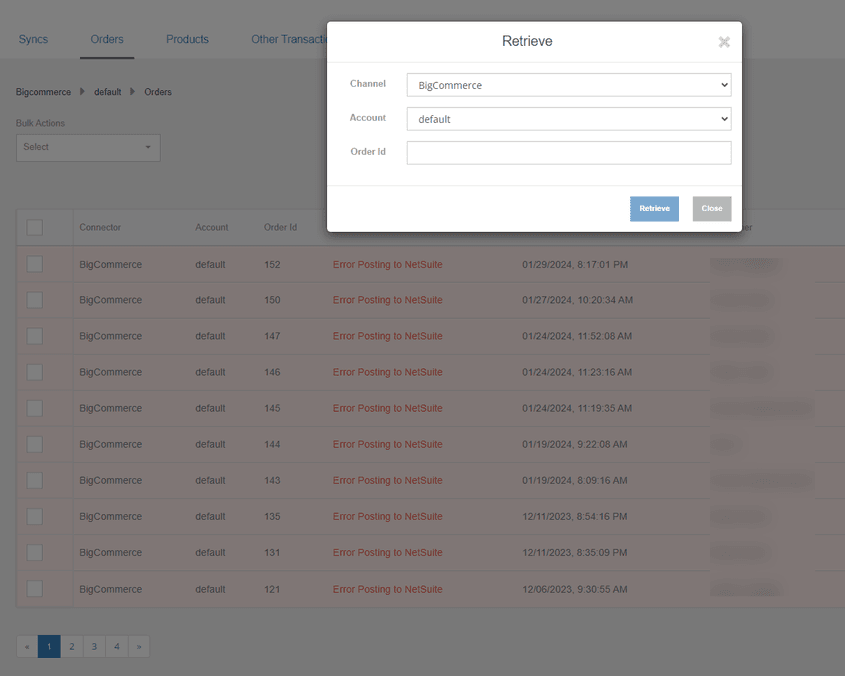Close the Retrieve dialog with X icon
Screen dimensions: 845x676
724,42
